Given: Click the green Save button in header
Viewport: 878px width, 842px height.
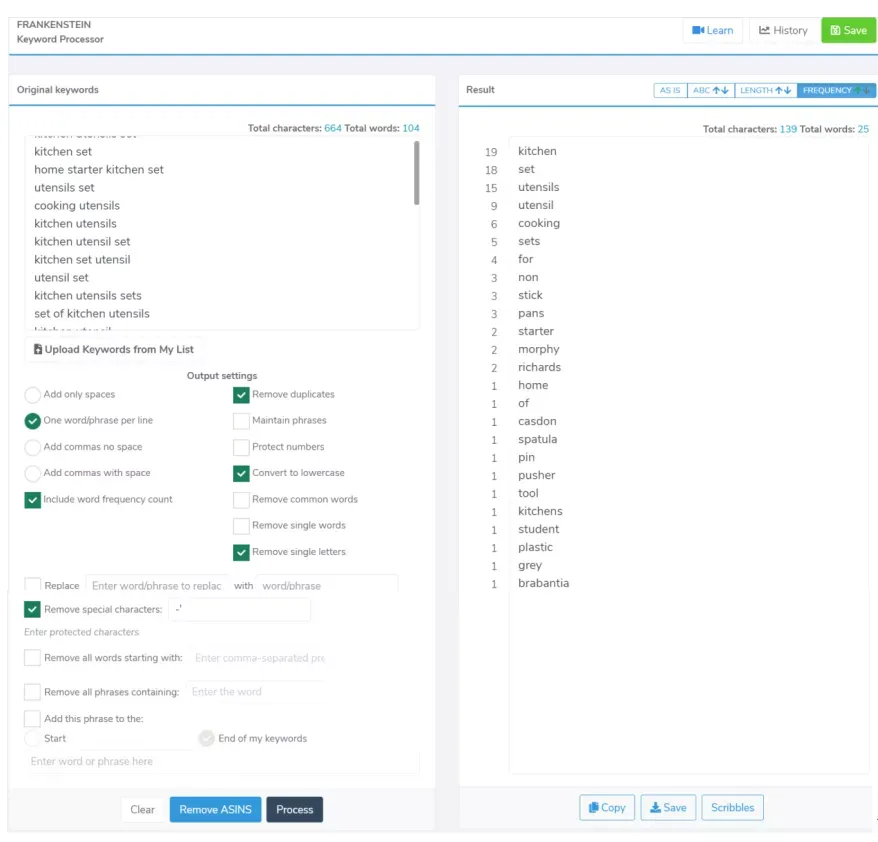Looking at the screenshot, I should point(848,30).
